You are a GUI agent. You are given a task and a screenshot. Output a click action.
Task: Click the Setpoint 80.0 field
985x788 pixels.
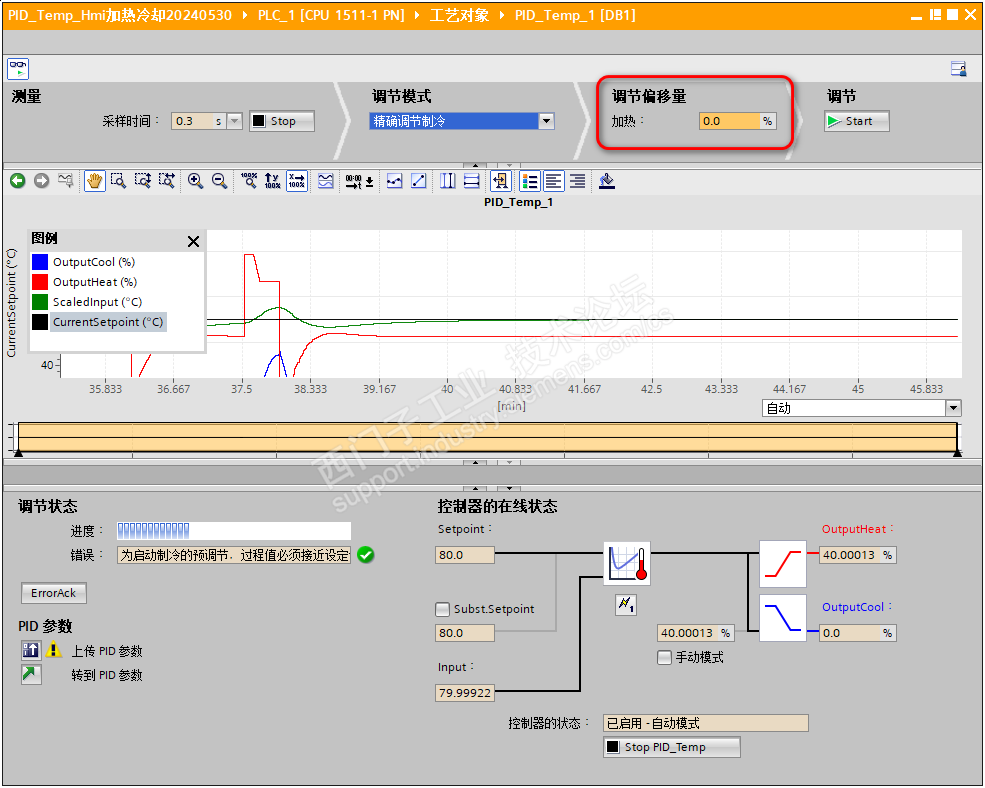pyautogui.click(x=464, y=555)
